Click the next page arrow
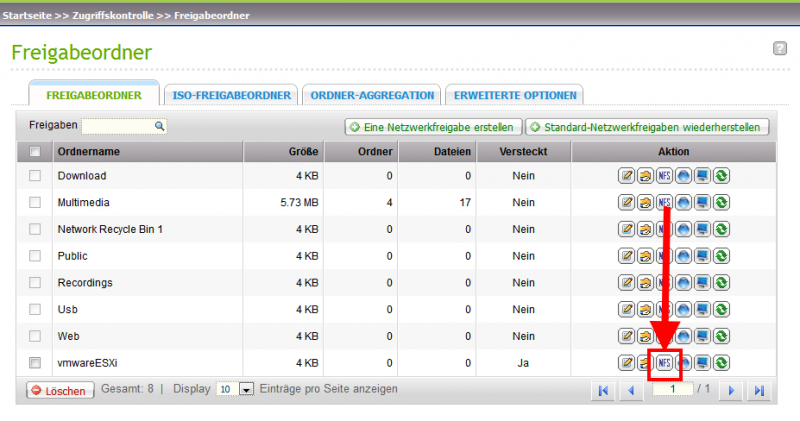Viewport: 800px width, 421px height. (x=733, y=390)
